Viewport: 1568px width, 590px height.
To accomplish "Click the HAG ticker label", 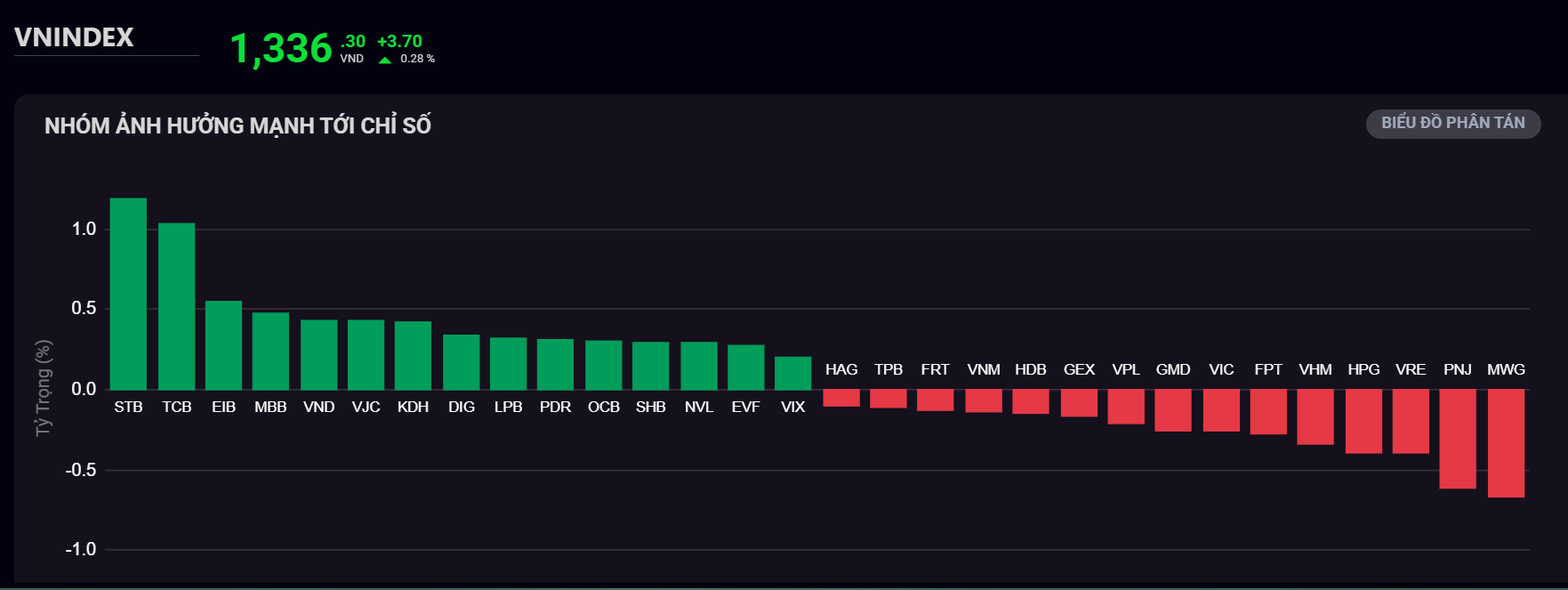I will [841, 369].
